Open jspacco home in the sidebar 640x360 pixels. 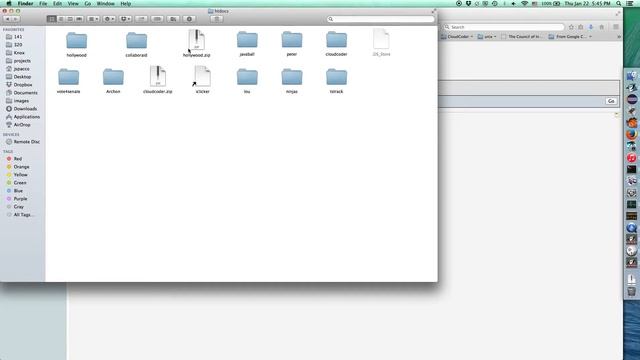pos(22,69)
